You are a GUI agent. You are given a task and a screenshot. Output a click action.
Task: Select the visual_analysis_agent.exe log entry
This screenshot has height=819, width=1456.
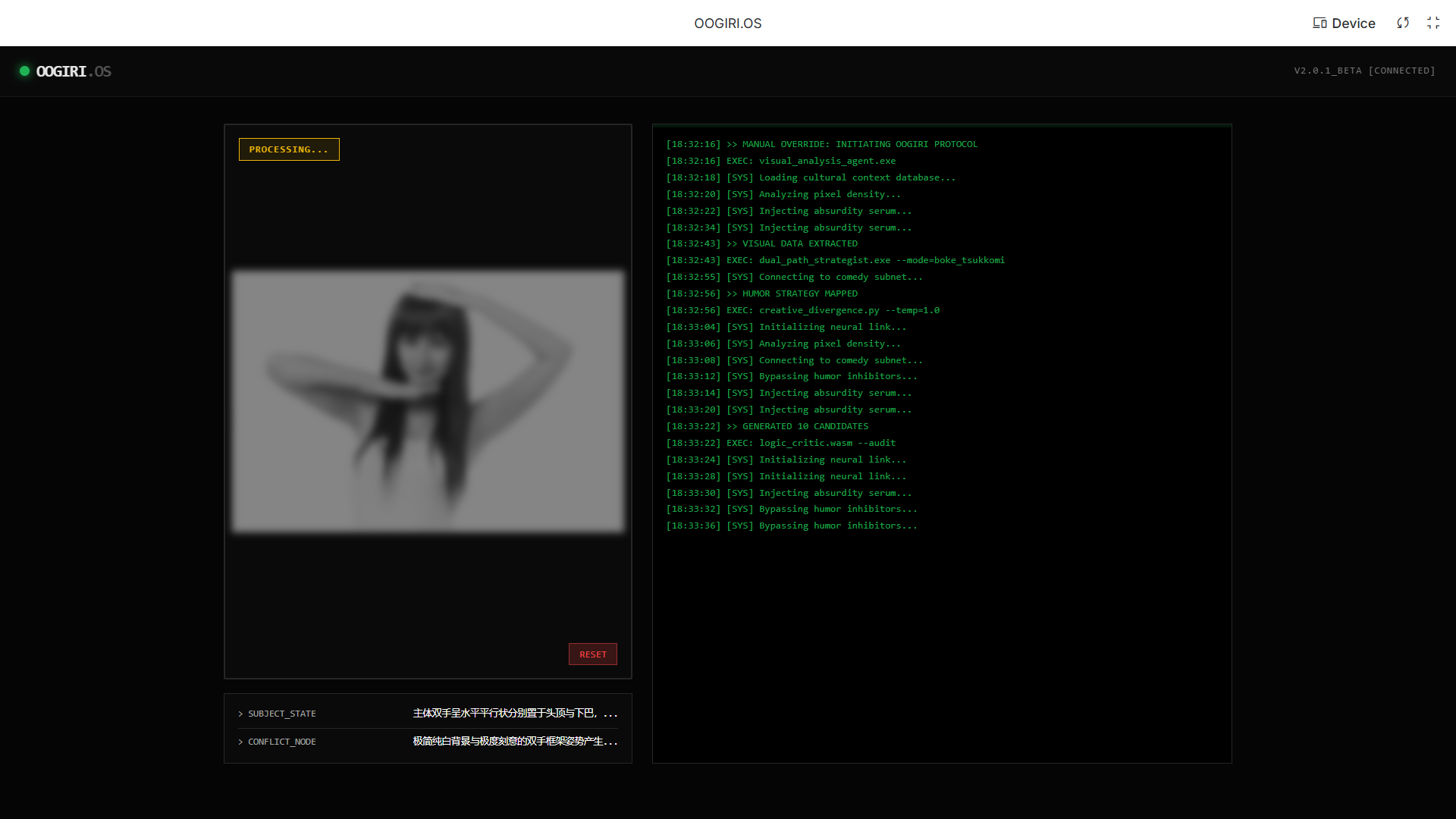coord(780,161)
